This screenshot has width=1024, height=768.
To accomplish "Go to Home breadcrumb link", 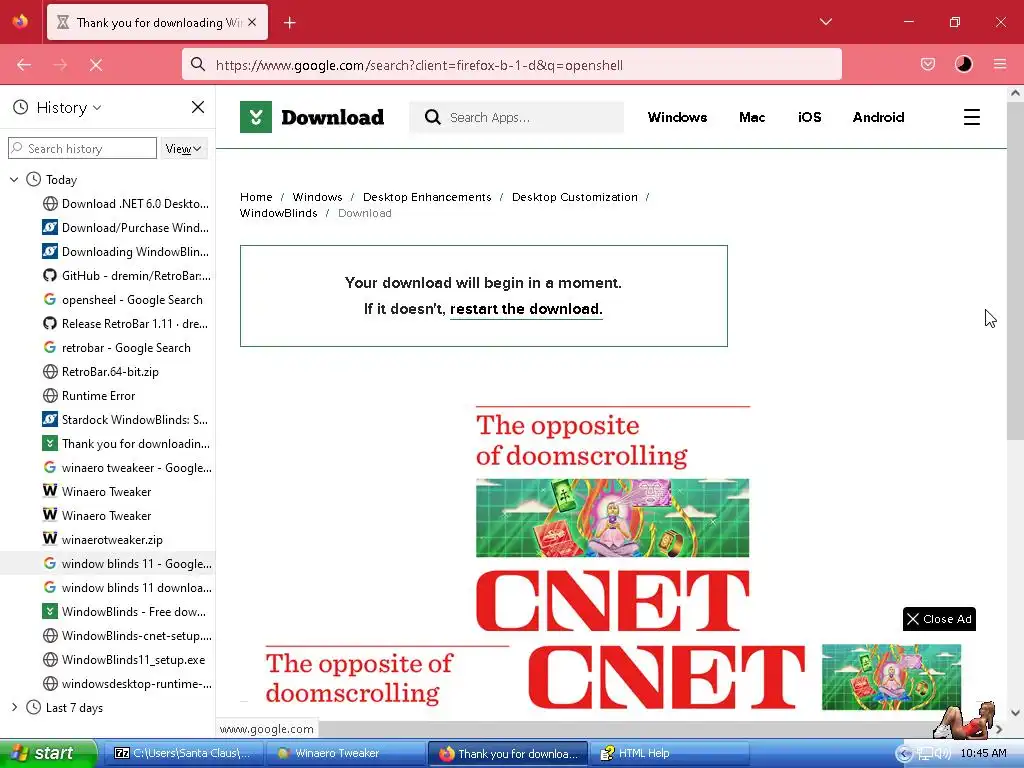I will point(256,197).
